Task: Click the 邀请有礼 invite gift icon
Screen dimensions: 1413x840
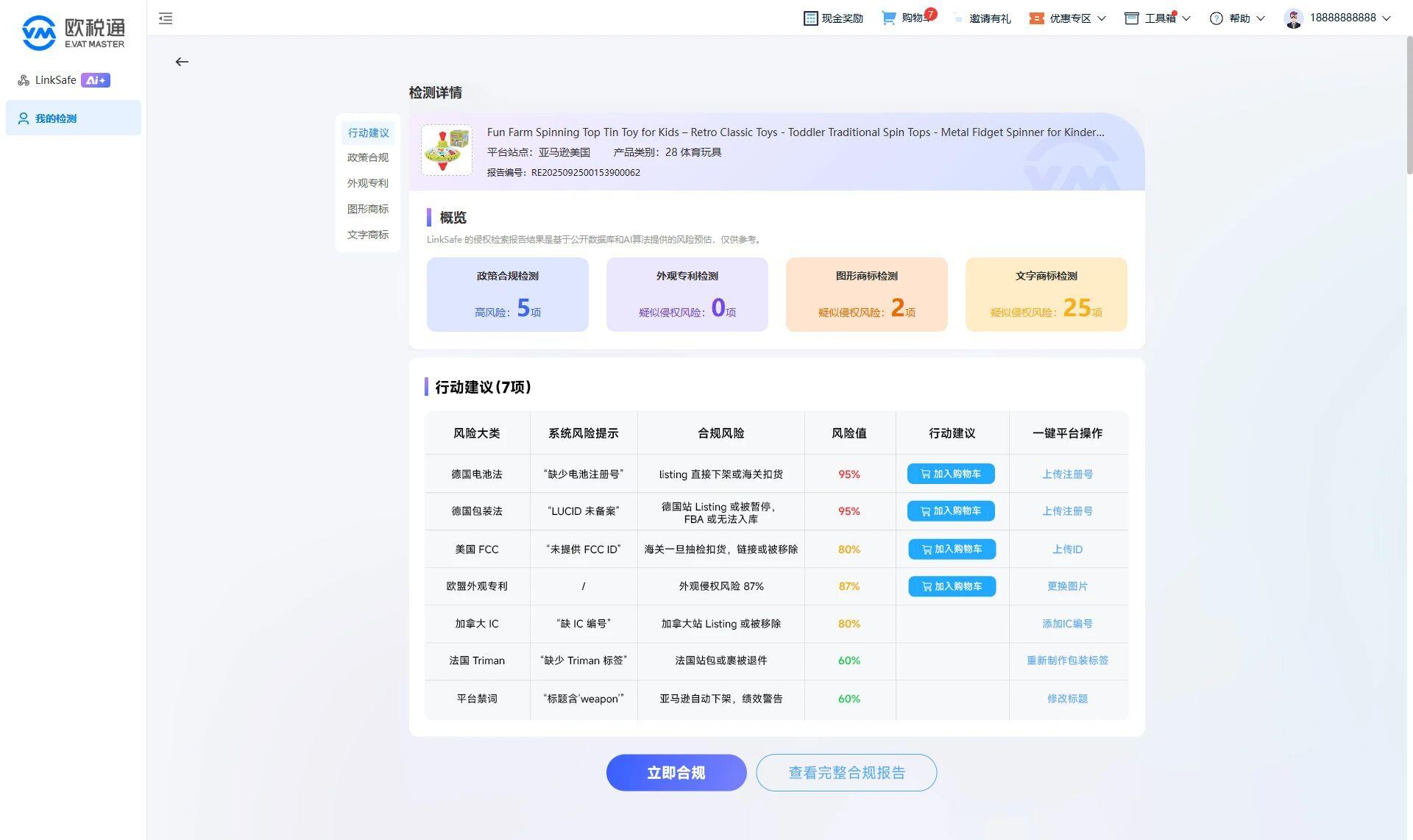Action: [957, 18]
